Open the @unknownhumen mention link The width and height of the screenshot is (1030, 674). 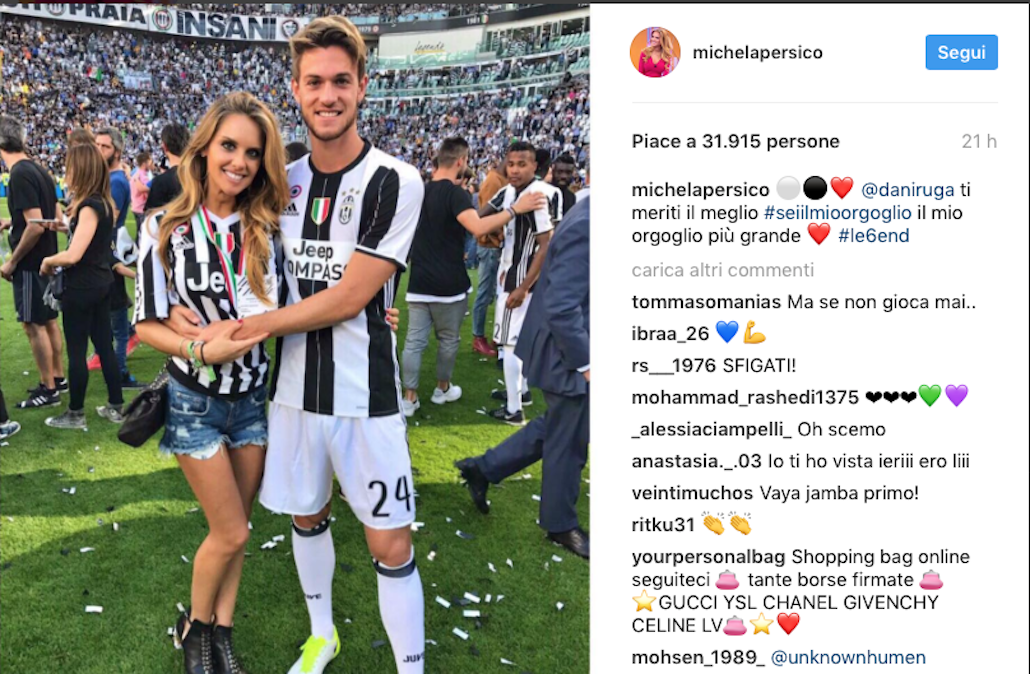848,657
